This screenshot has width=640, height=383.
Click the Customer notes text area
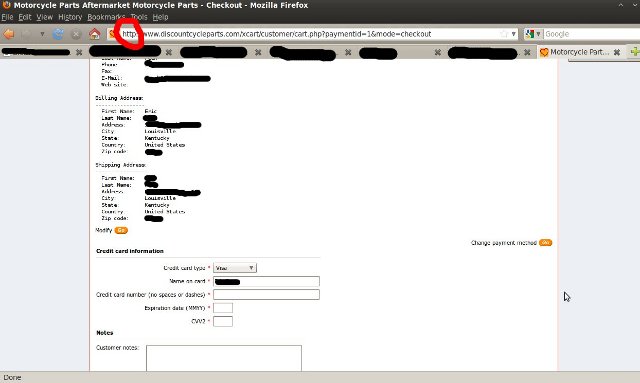tap(224, 358)
